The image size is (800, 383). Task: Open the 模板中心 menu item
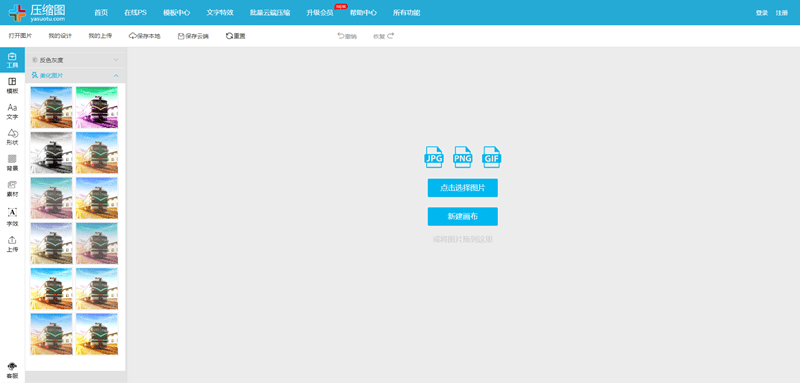tap(177, 13)
